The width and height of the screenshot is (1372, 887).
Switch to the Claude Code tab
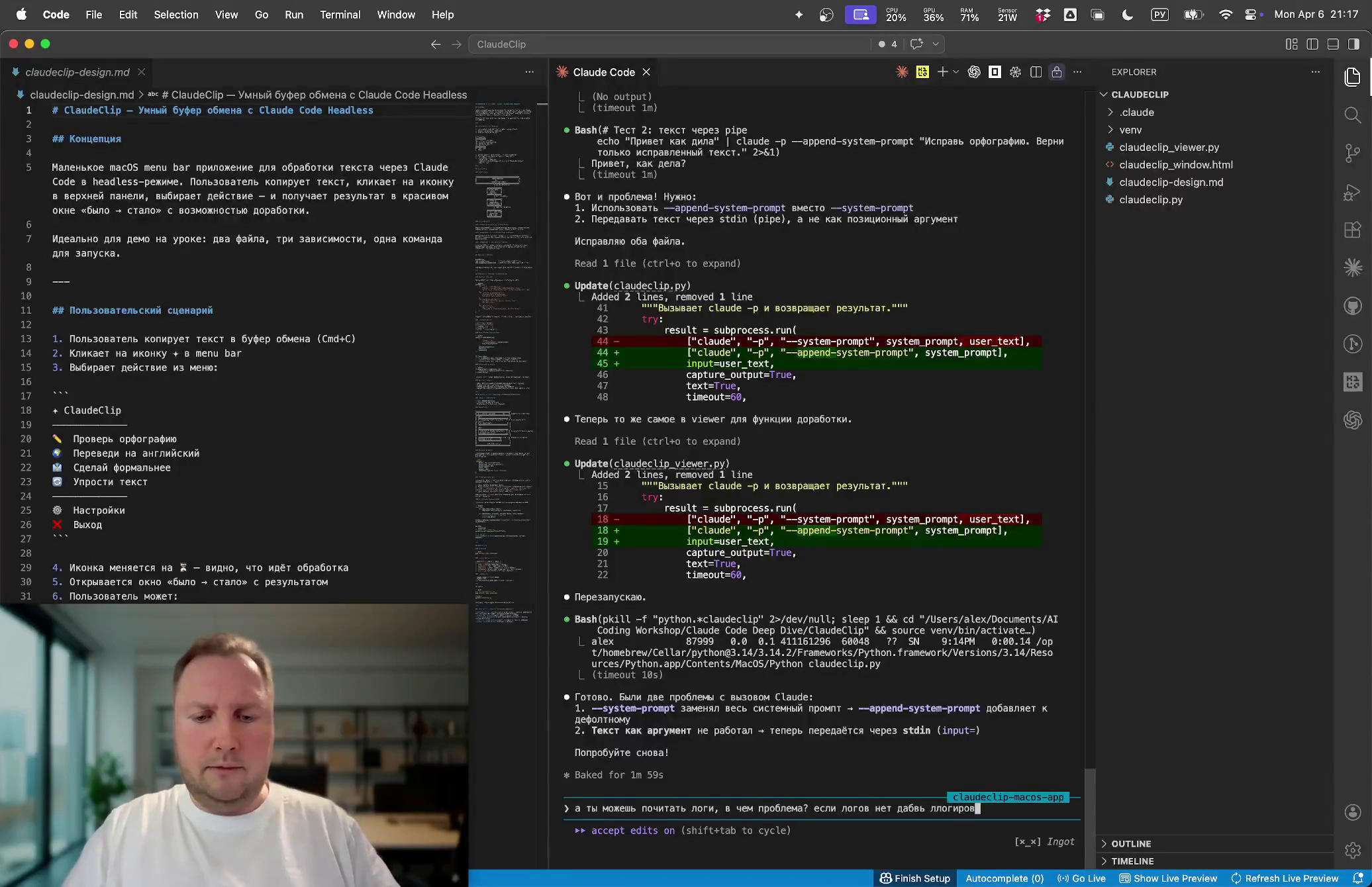(604, 72)
